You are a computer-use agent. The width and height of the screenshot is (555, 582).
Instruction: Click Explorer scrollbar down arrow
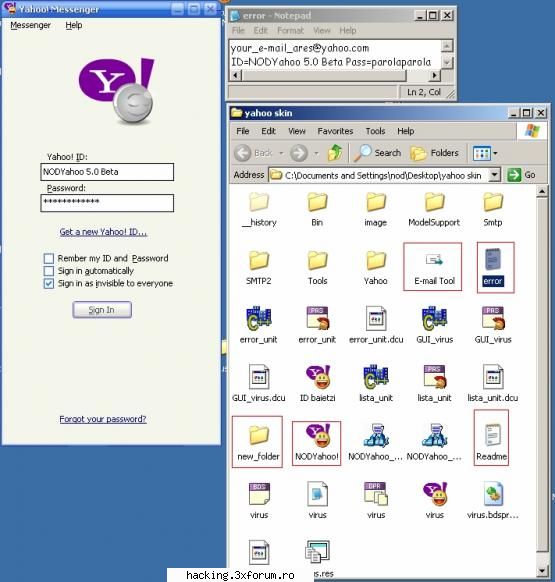click(542, 570)
